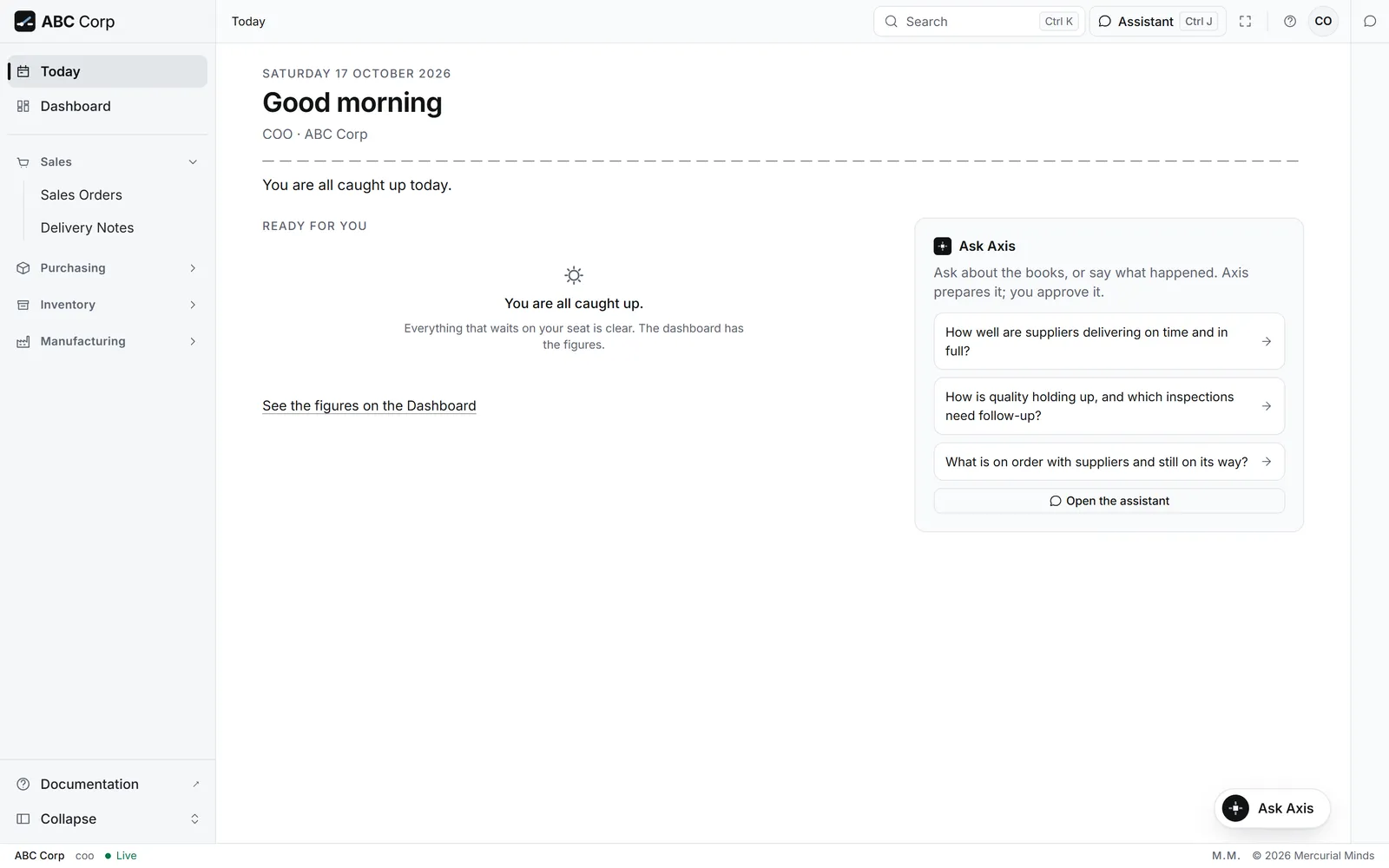The width and height of the screenshot is (1389, 868).
Task: Open the Today calendar icon in sidebar
Action: 23,71
